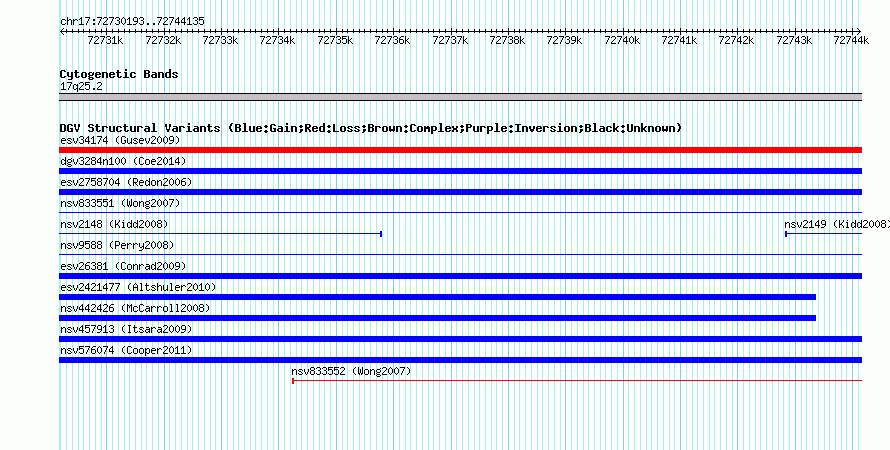Click the 72736k ruler tick label

(393, 40)
